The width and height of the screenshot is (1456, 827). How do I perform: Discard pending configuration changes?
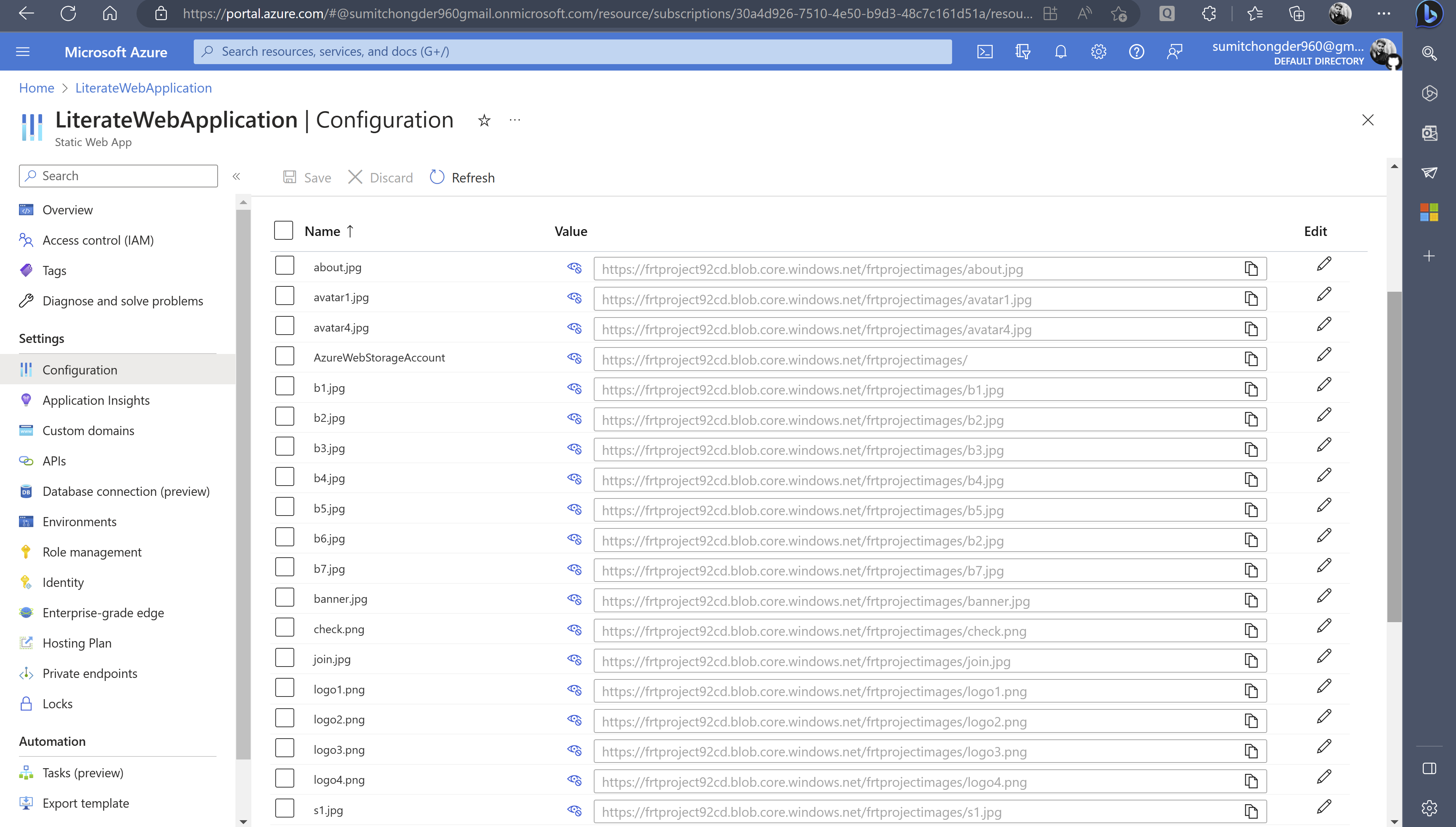click(x=379, y=177)
